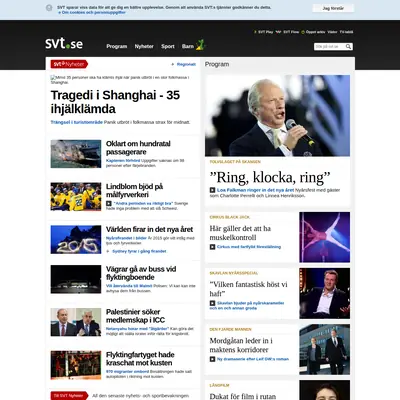Image resolution: width=400 pixels, height=400 pixels.
Task: Click play icon beside Skavlan link
Action: pyautogui.click(x=212, y=303)
